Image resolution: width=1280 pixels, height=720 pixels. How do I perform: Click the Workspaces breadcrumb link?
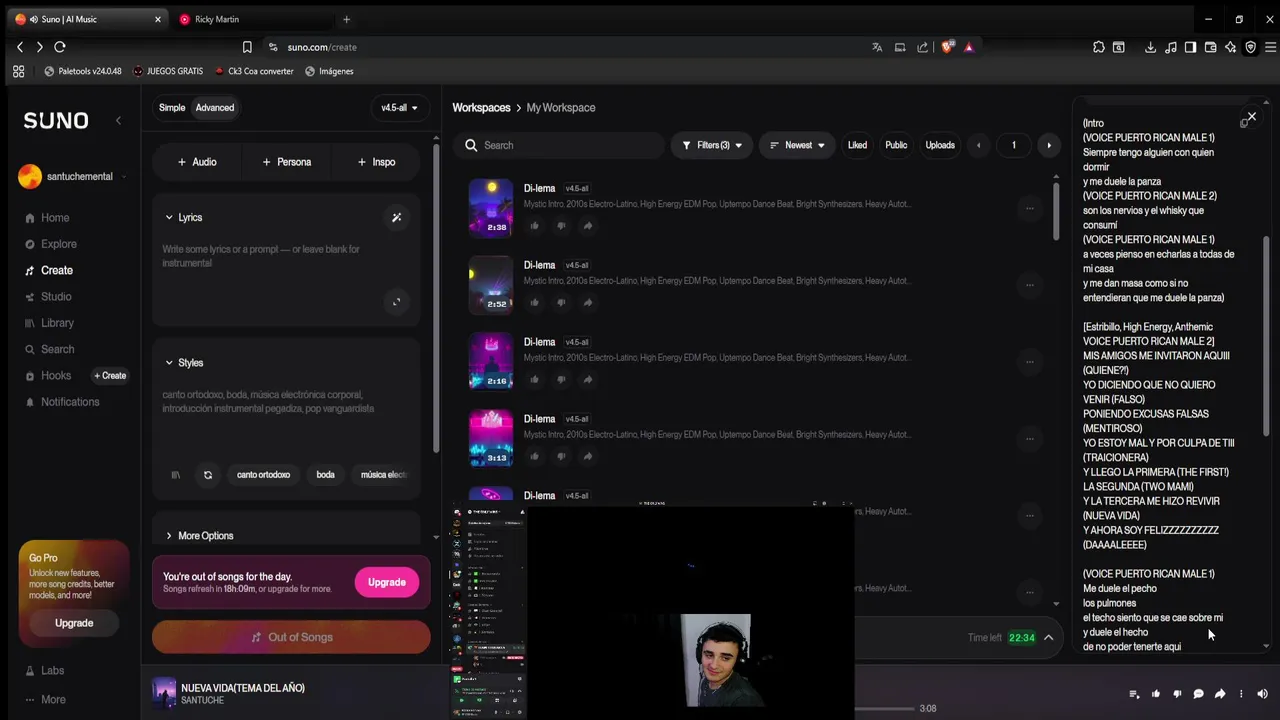tap(481, 108)
